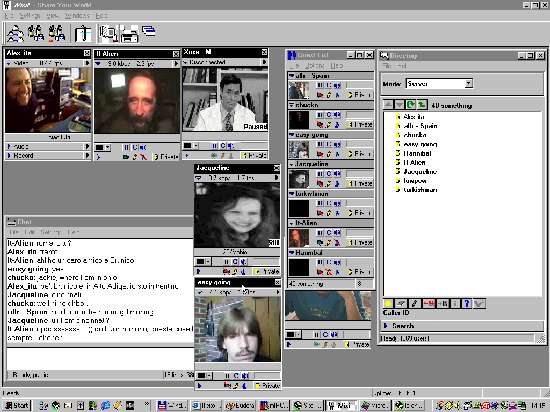
Task: Toggle speaker in the Hannibal list row
Action: [x=337, y=262]
